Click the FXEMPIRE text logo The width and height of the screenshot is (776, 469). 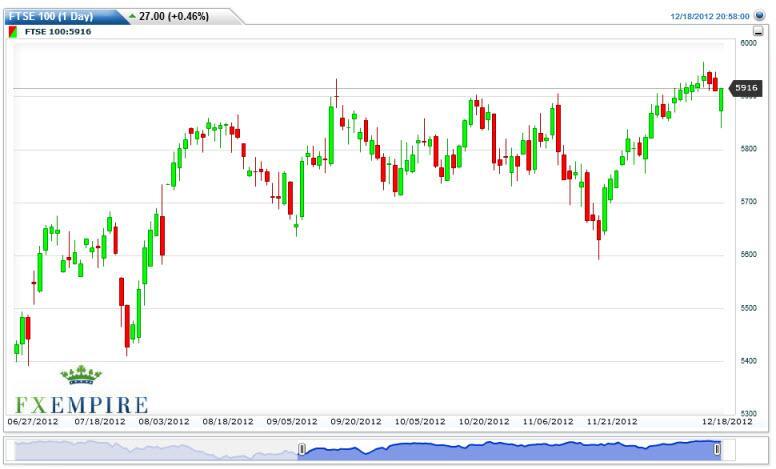coord(81,404)
